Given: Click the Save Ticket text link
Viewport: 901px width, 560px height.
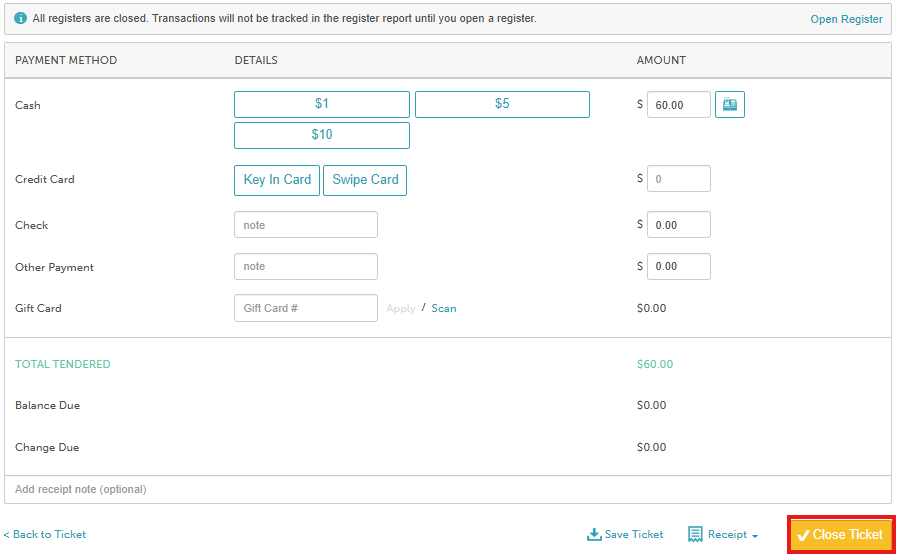Looking at the screenshot, I should (x=634, y=535).
